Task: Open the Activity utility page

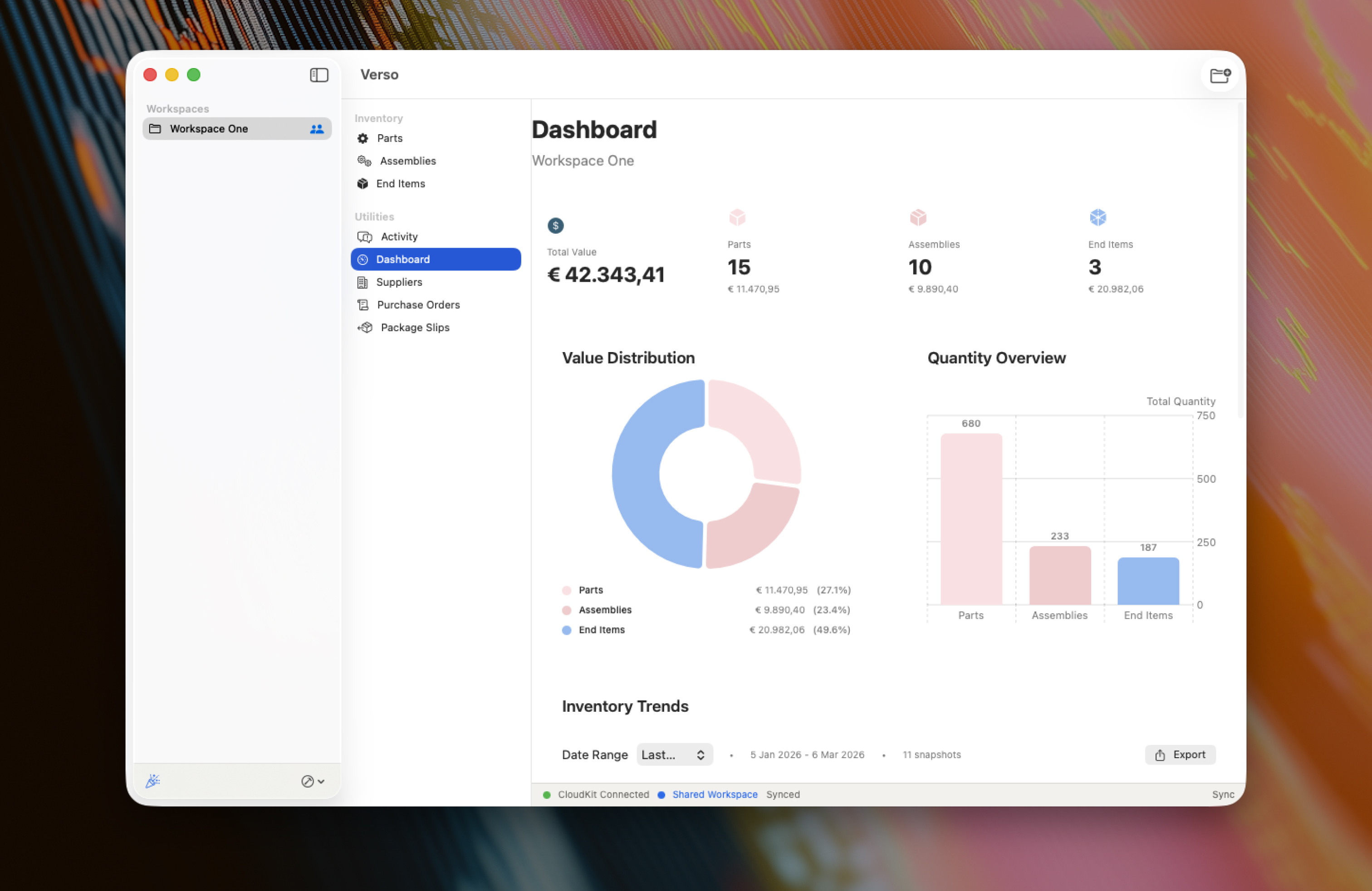Action: (398, 237)
